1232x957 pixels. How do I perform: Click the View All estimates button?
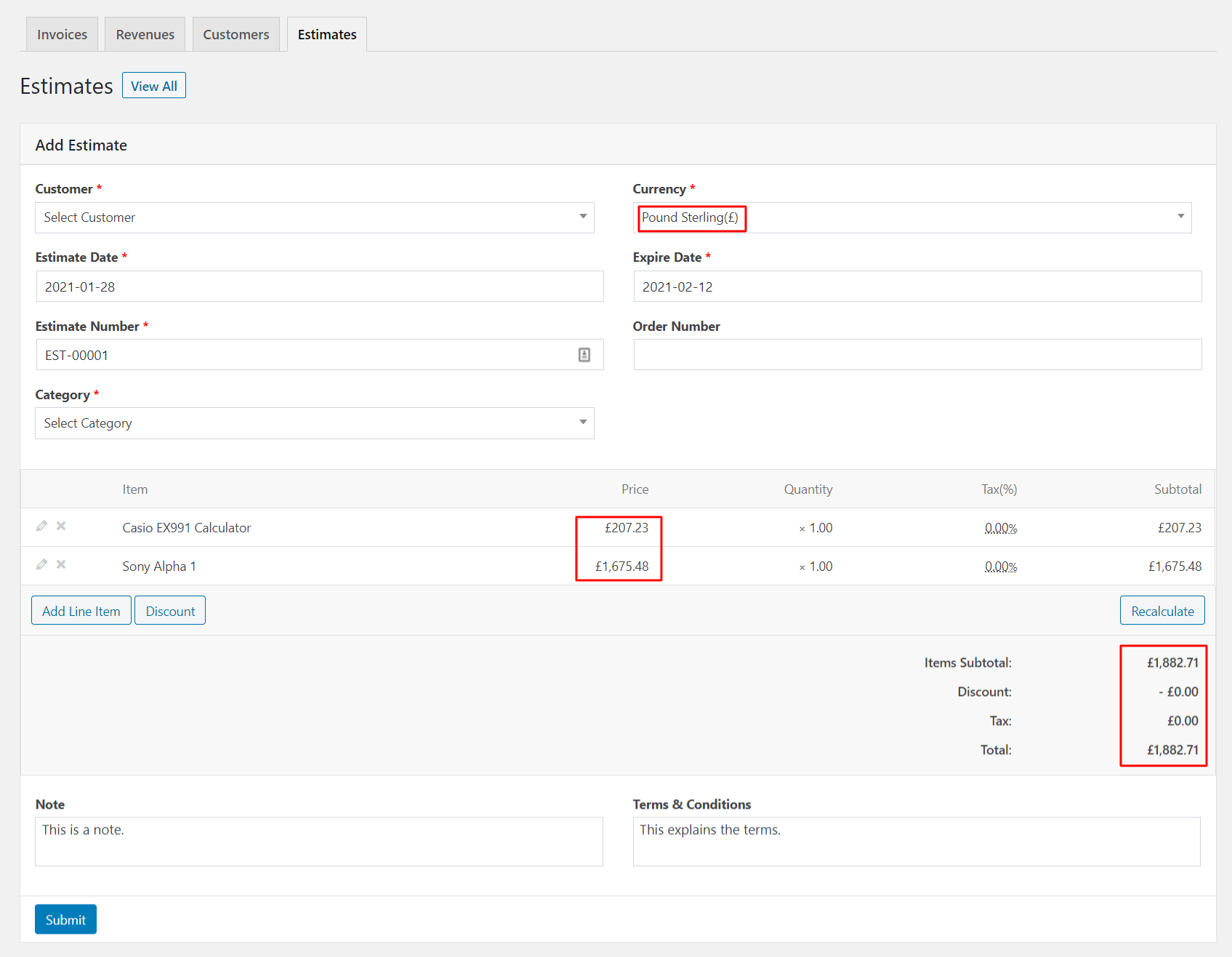[154, 86]
